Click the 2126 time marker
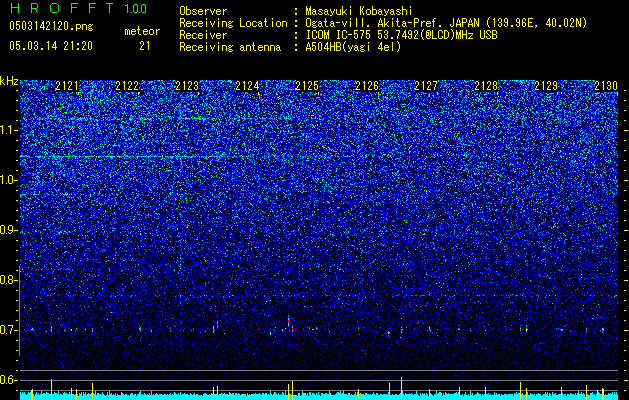629x400 pixels. (367, 86)
